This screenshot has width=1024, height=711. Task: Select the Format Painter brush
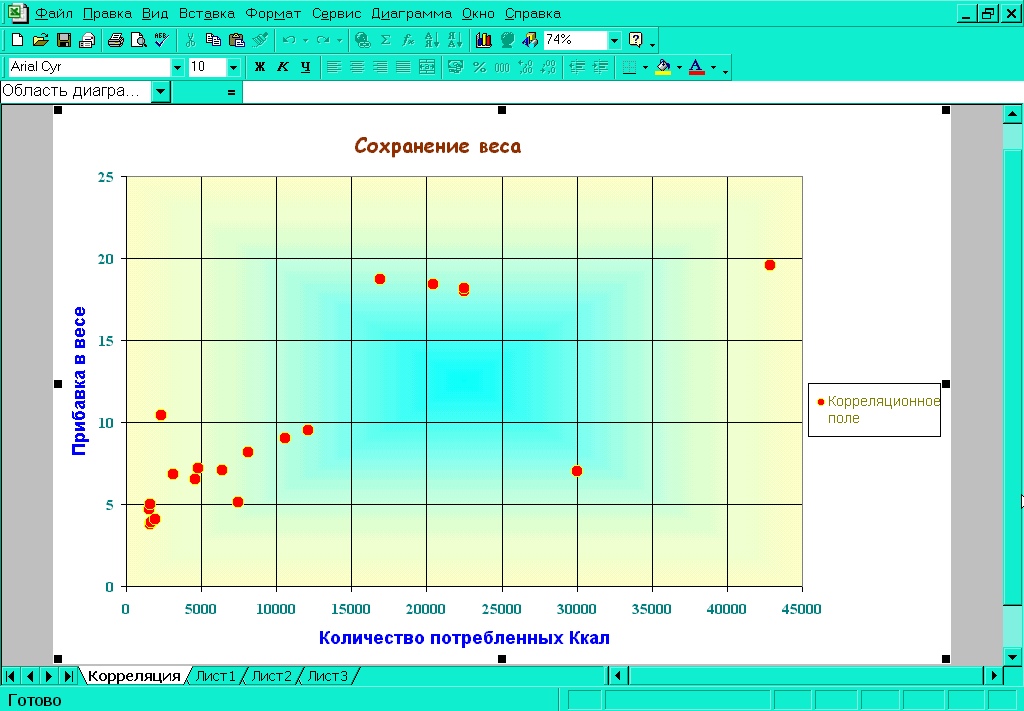(260, 40)
